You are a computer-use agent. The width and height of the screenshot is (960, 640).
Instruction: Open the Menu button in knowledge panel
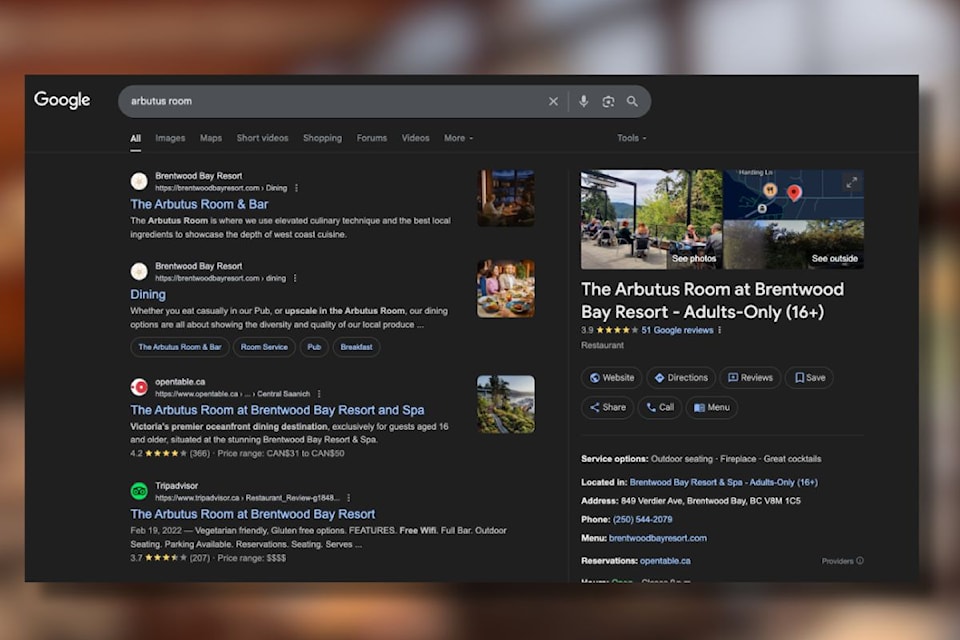(711, 407)
